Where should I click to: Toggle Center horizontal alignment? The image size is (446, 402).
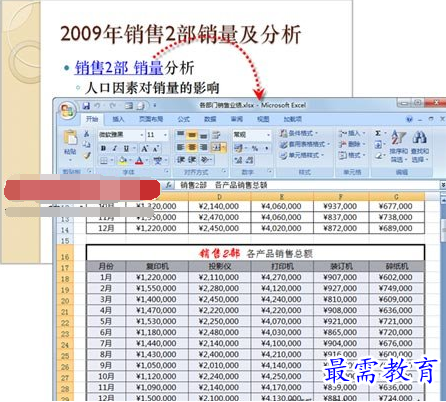192,147
